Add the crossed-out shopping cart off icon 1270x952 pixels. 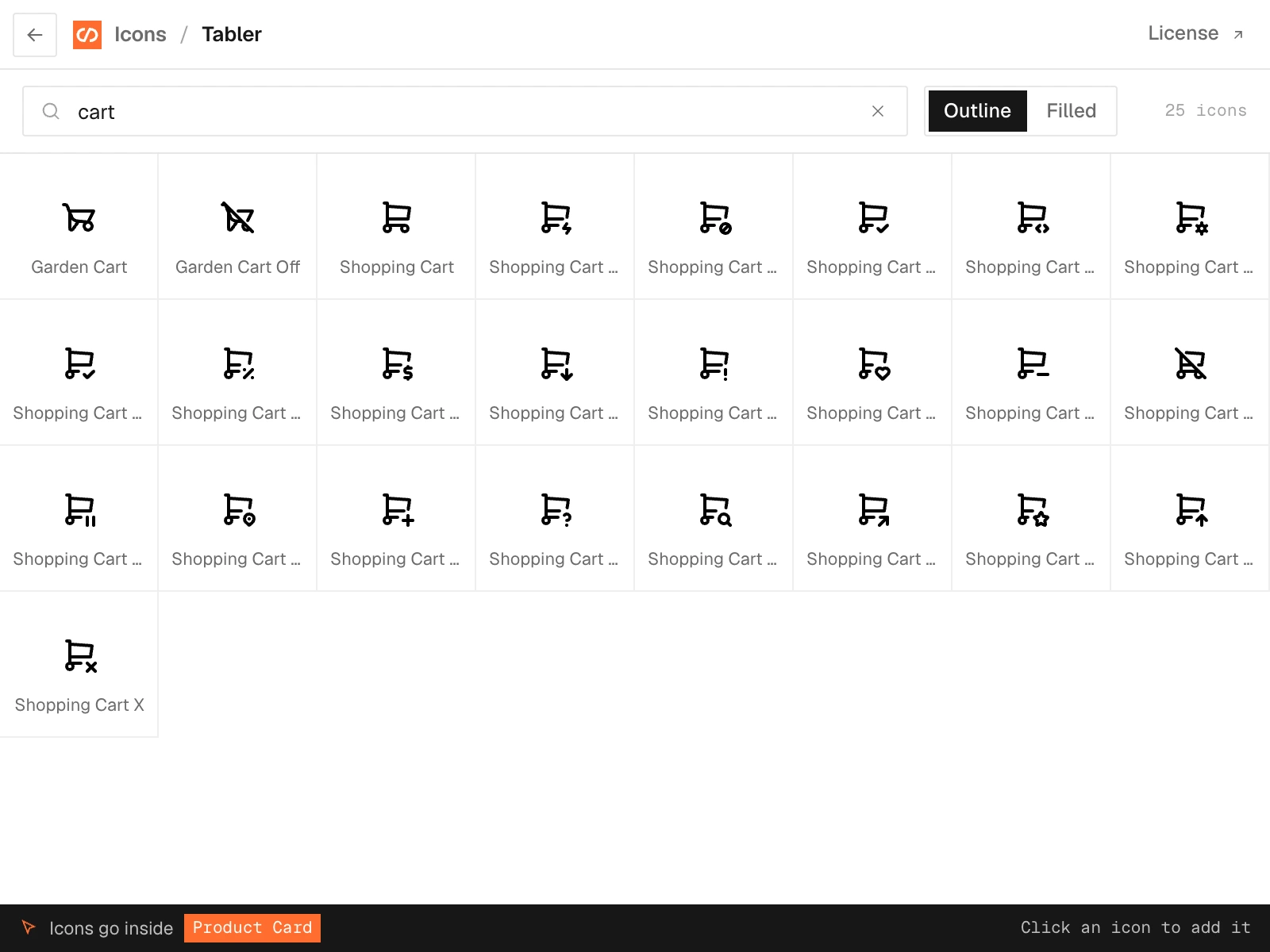[x=1191, y=373]
